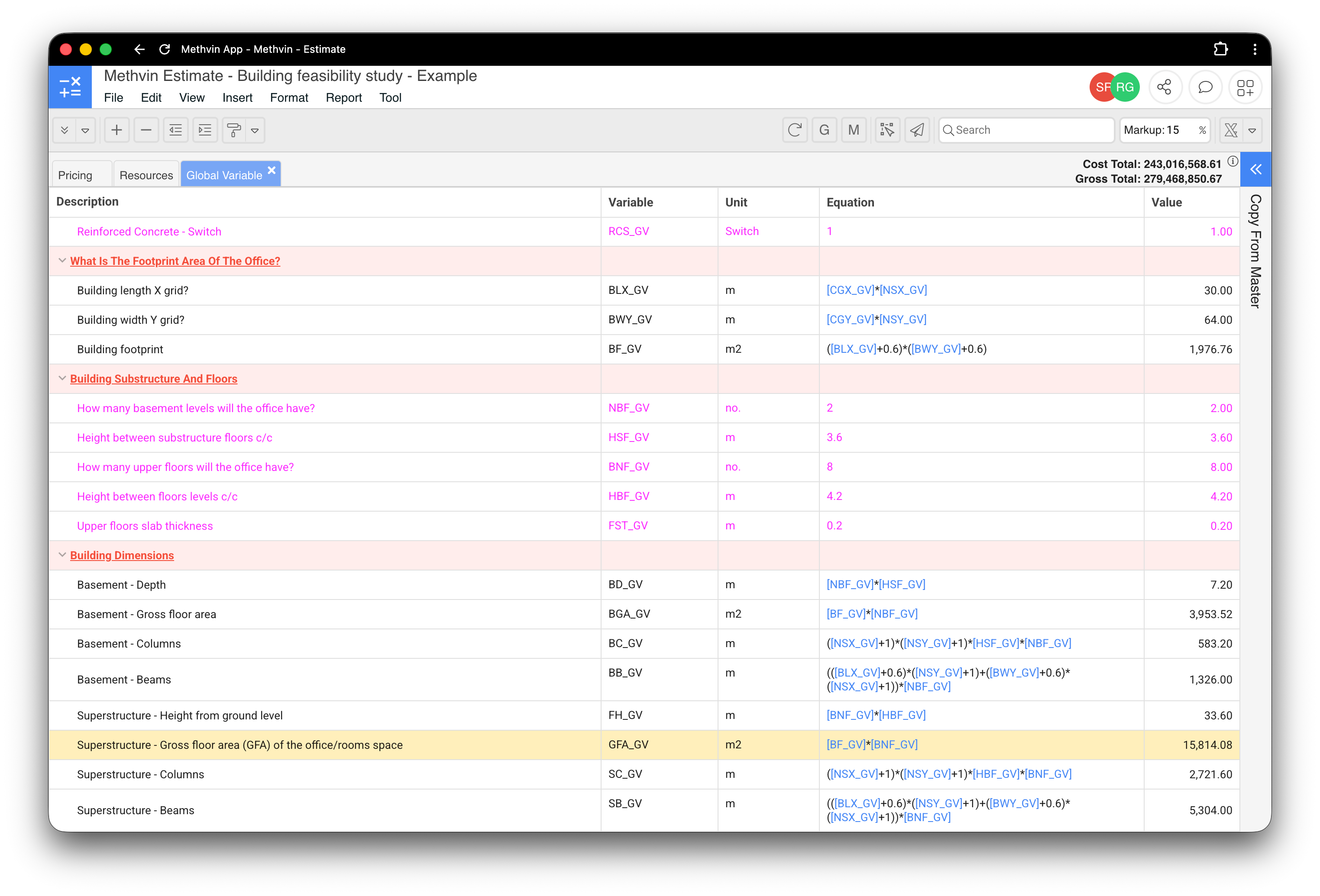Collapse the Building Substructure And Floors chevron
This screenshot has width=1320, height=896.
(62, 378)
